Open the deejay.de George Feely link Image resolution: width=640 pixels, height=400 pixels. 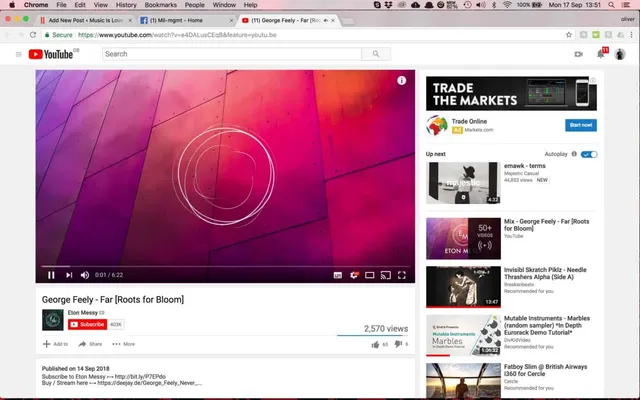tap(149, 383)
